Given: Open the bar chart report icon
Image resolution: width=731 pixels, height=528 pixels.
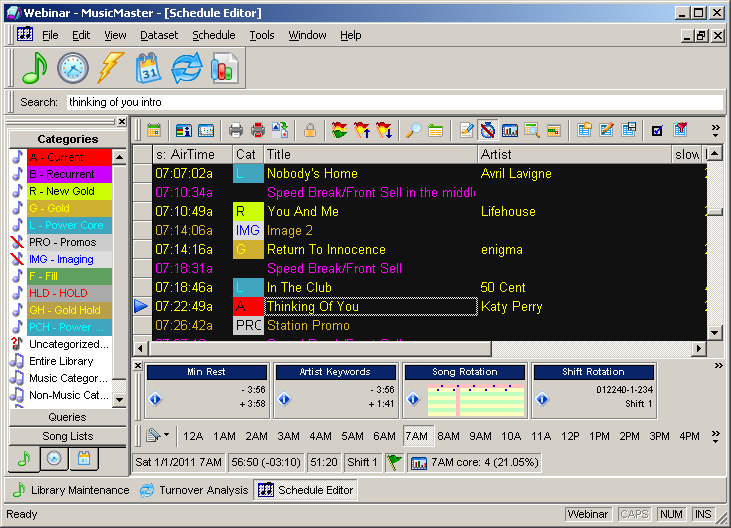Looking at the screenshot, I should point(224,69).
